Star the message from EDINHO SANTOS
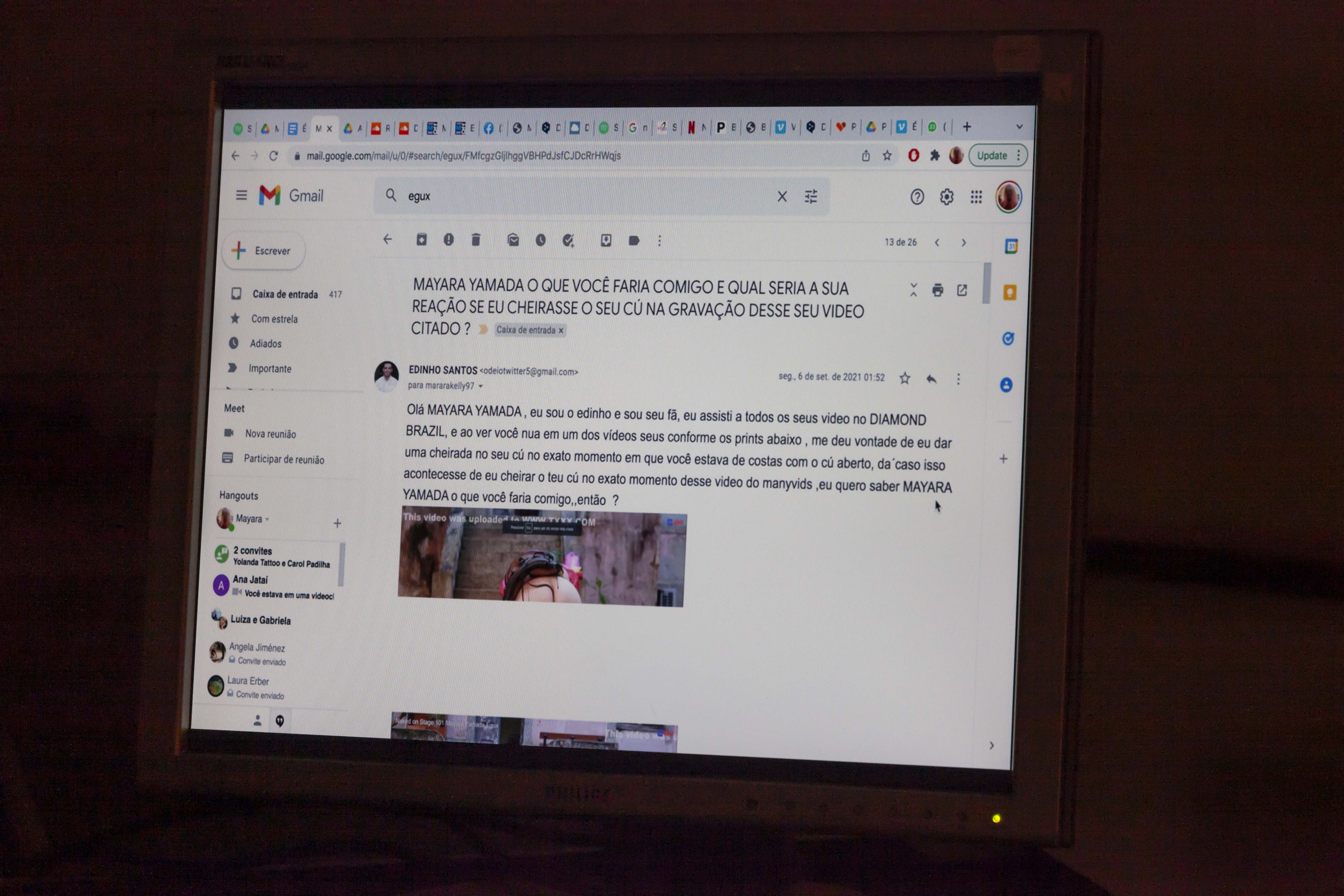The height and width of the screenshot is (896, 1344). tap(905, 378)
